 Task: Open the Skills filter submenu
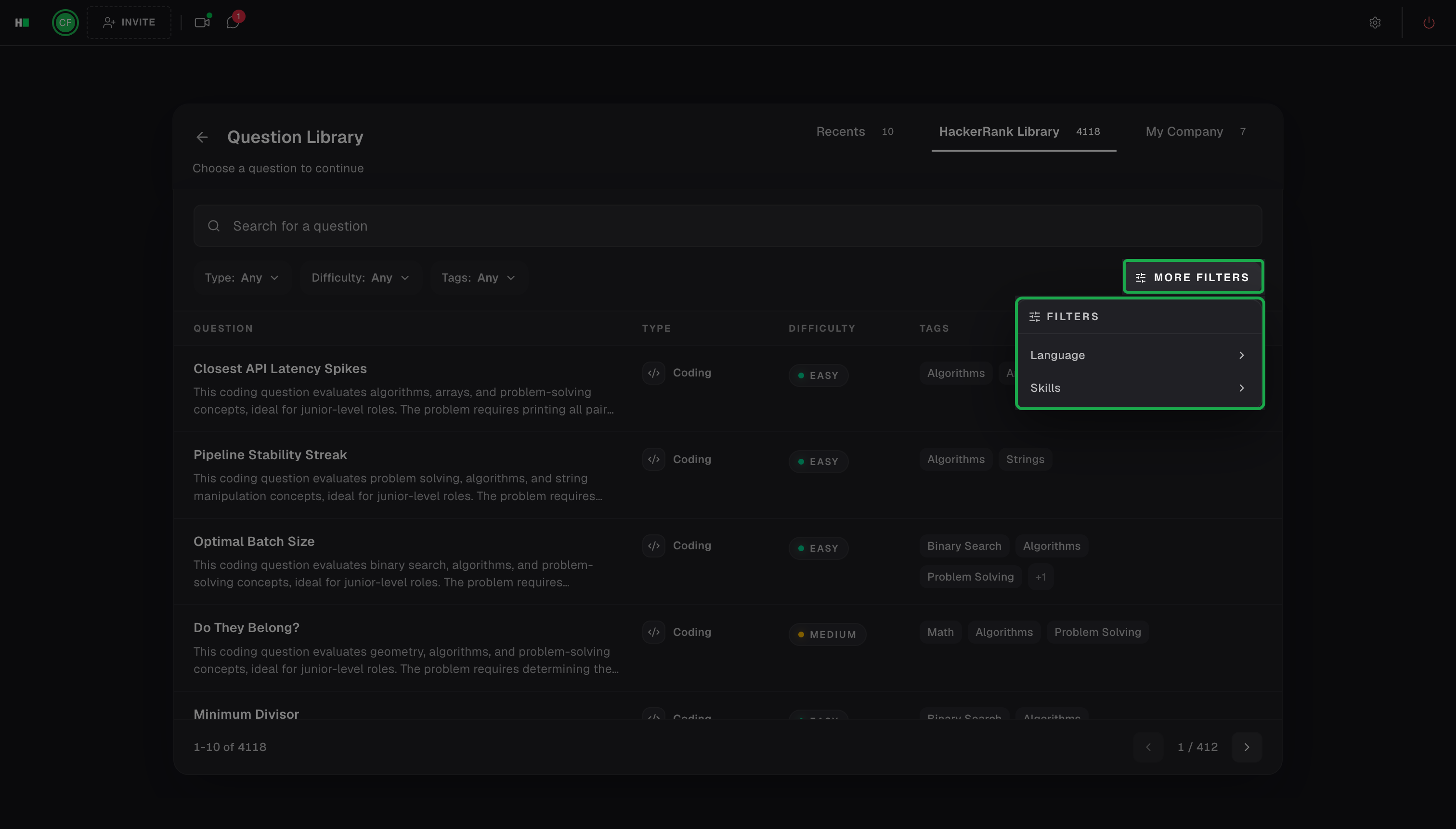point(1138,388)
